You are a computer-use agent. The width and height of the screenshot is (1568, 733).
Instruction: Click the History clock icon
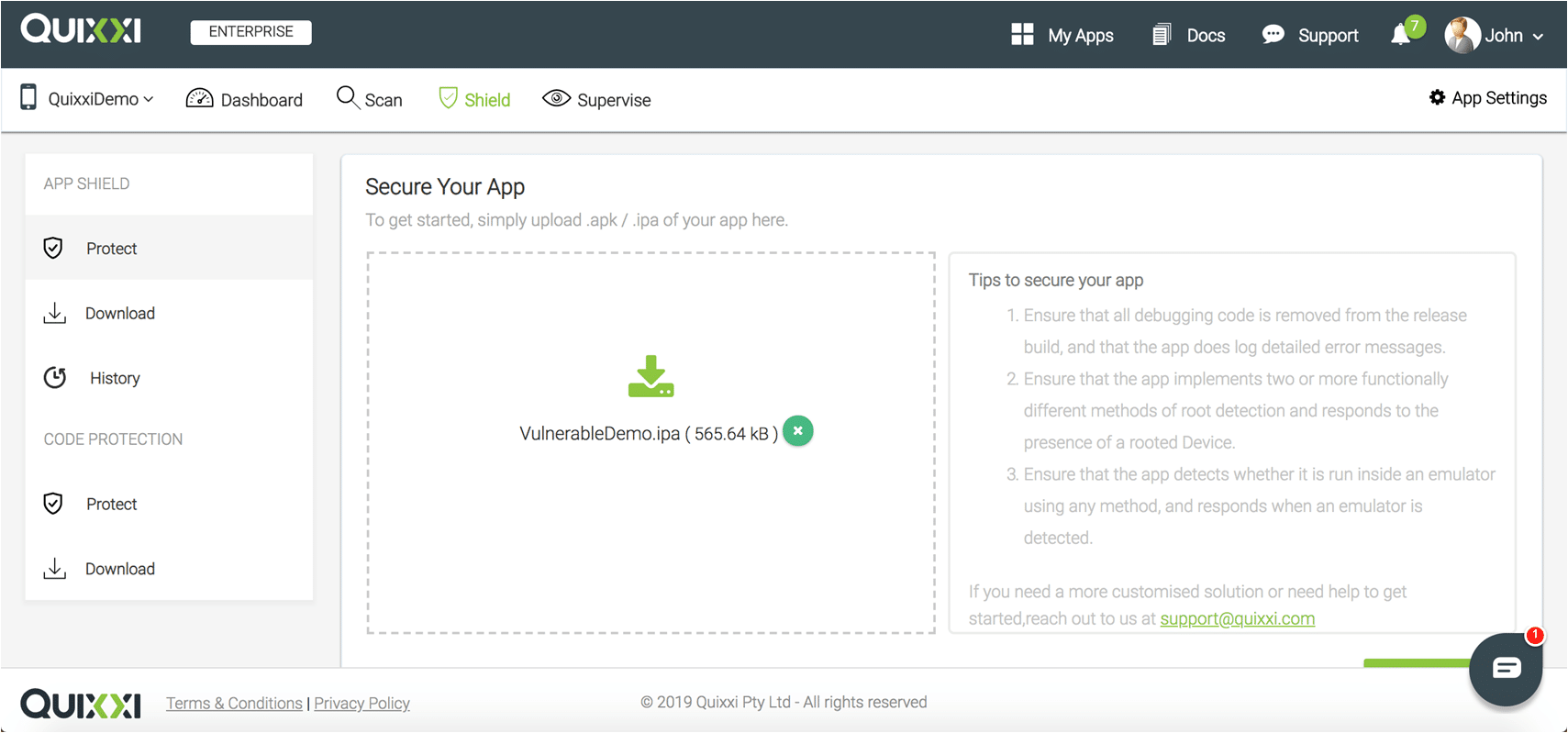coord(55,377)
